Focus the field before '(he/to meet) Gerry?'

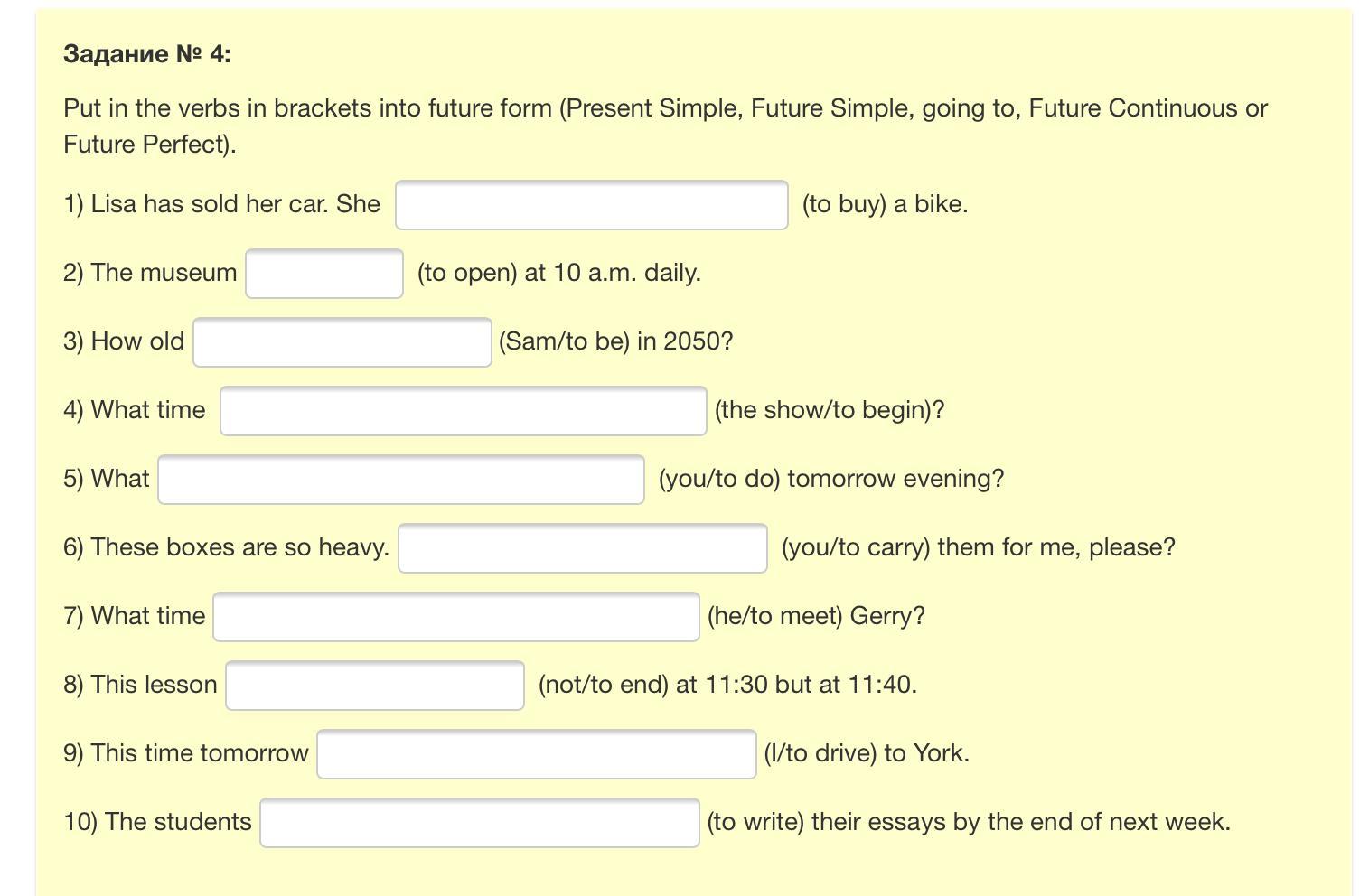455,617
